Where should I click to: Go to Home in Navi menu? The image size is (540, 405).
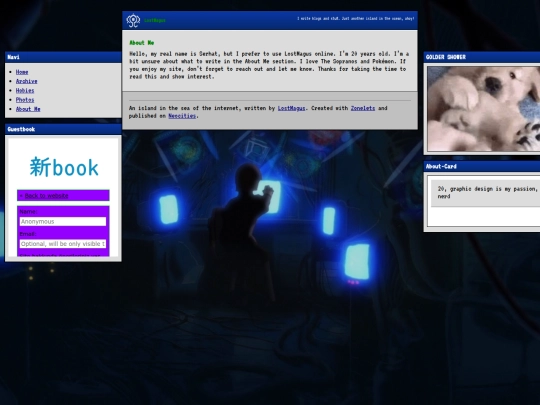(22, 72)
